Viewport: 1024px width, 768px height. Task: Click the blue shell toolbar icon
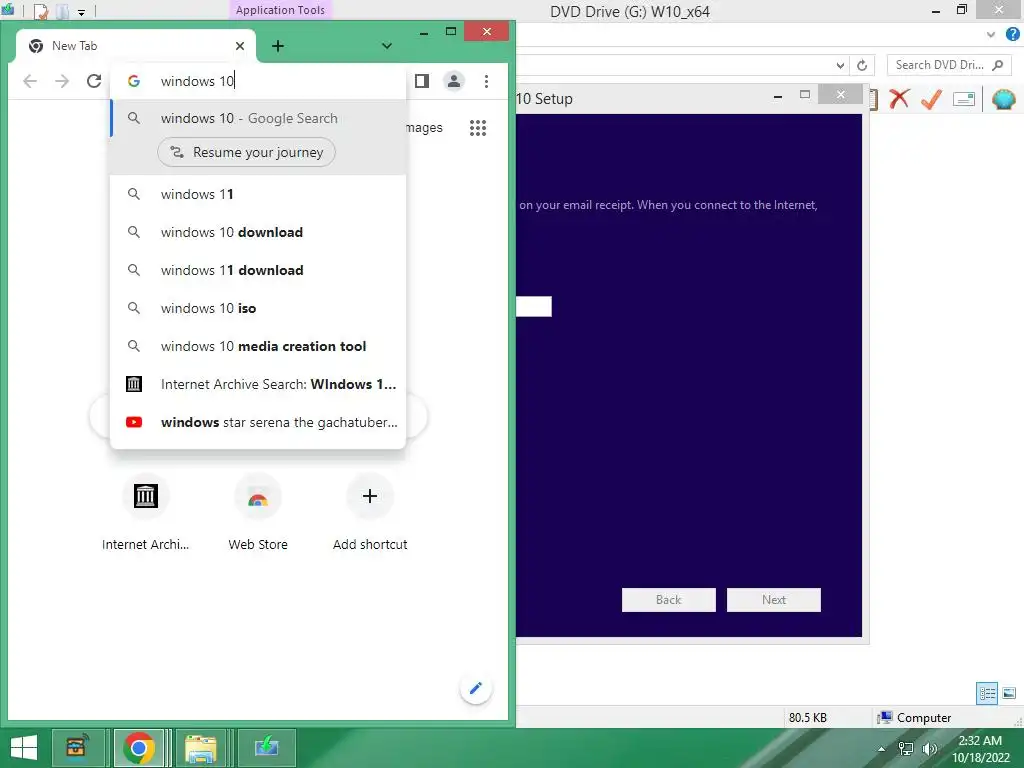[1004, 99]
